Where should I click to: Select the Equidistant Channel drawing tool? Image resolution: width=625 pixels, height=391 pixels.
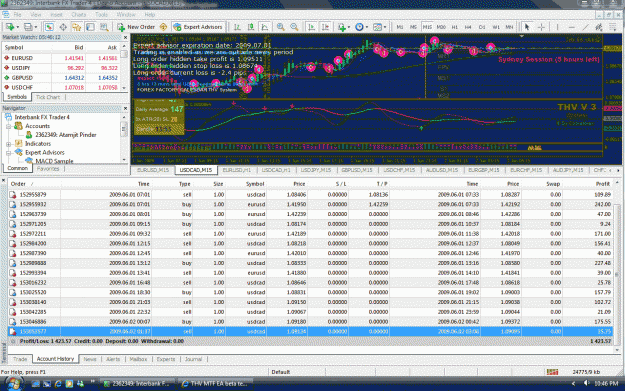coord(599,27)
